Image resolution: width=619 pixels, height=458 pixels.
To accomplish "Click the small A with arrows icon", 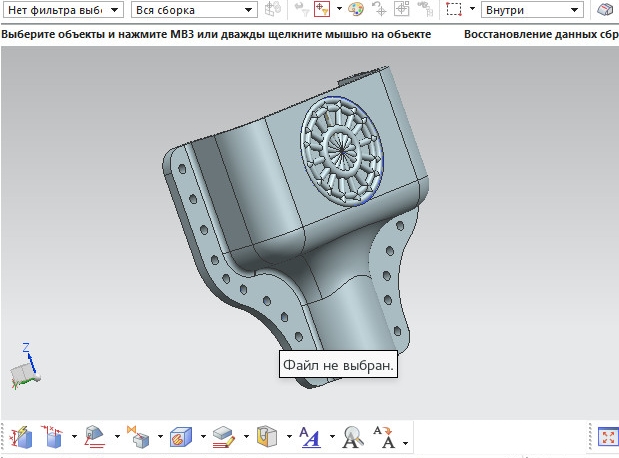I will 384,435.
